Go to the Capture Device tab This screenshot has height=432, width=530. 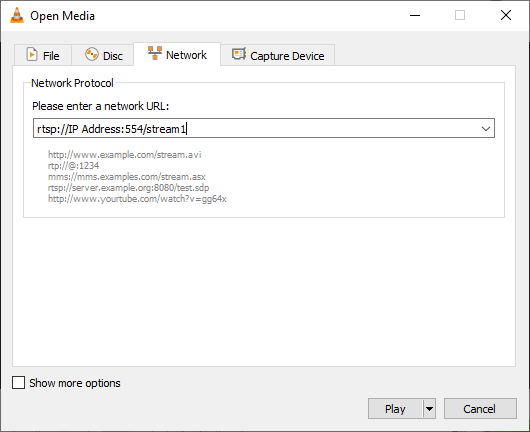click(278, 55)
